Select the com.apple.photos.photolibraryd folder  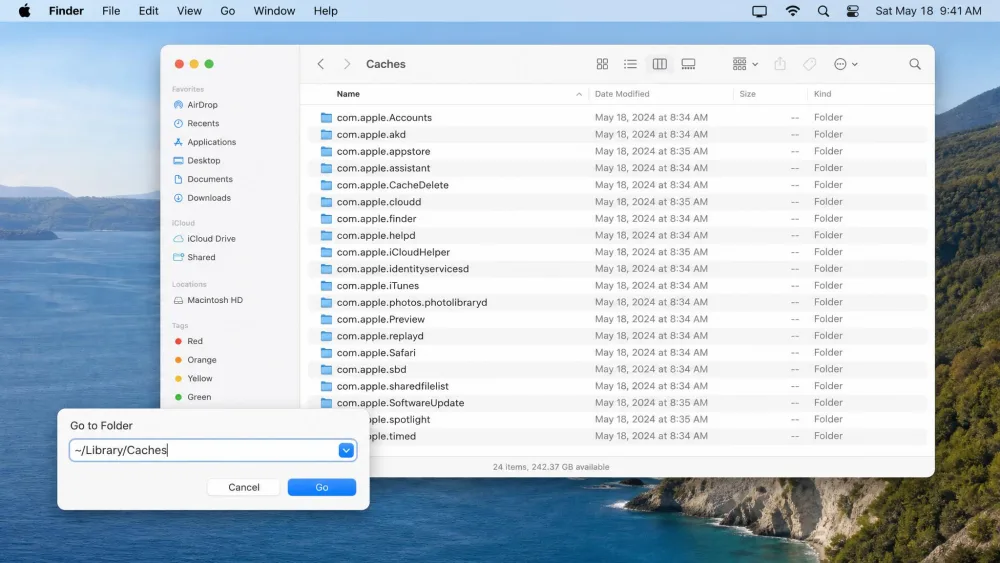[617, 302]
